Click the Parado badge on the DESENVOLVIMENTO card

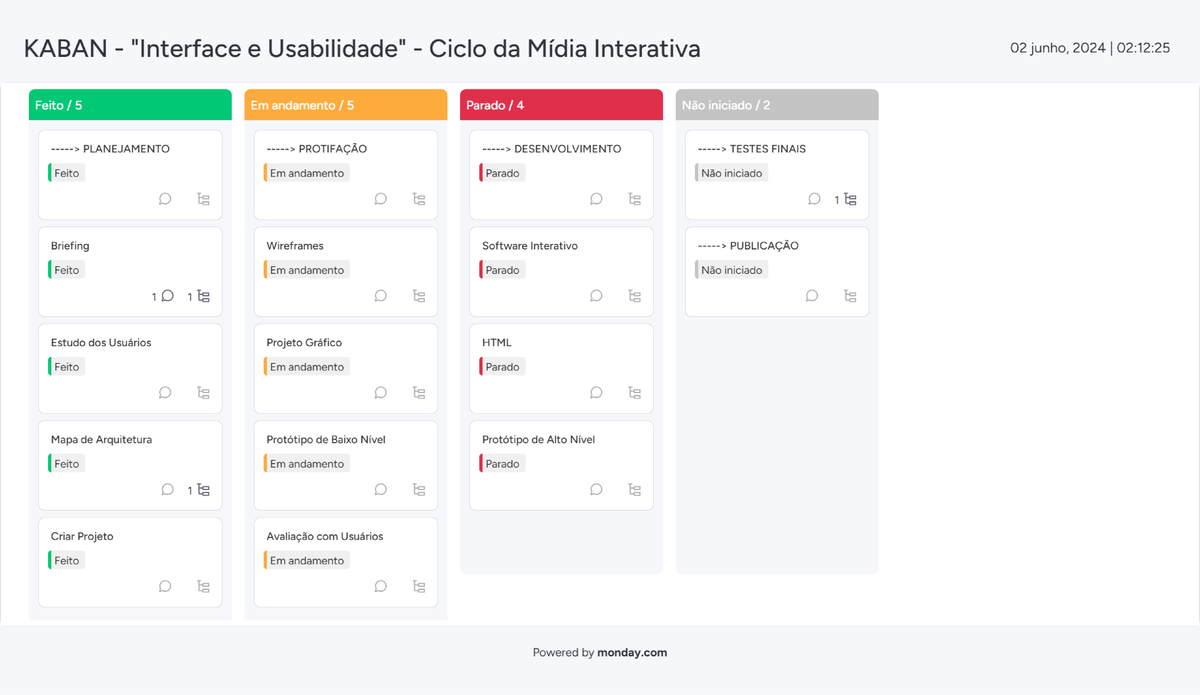pos(501,172)
